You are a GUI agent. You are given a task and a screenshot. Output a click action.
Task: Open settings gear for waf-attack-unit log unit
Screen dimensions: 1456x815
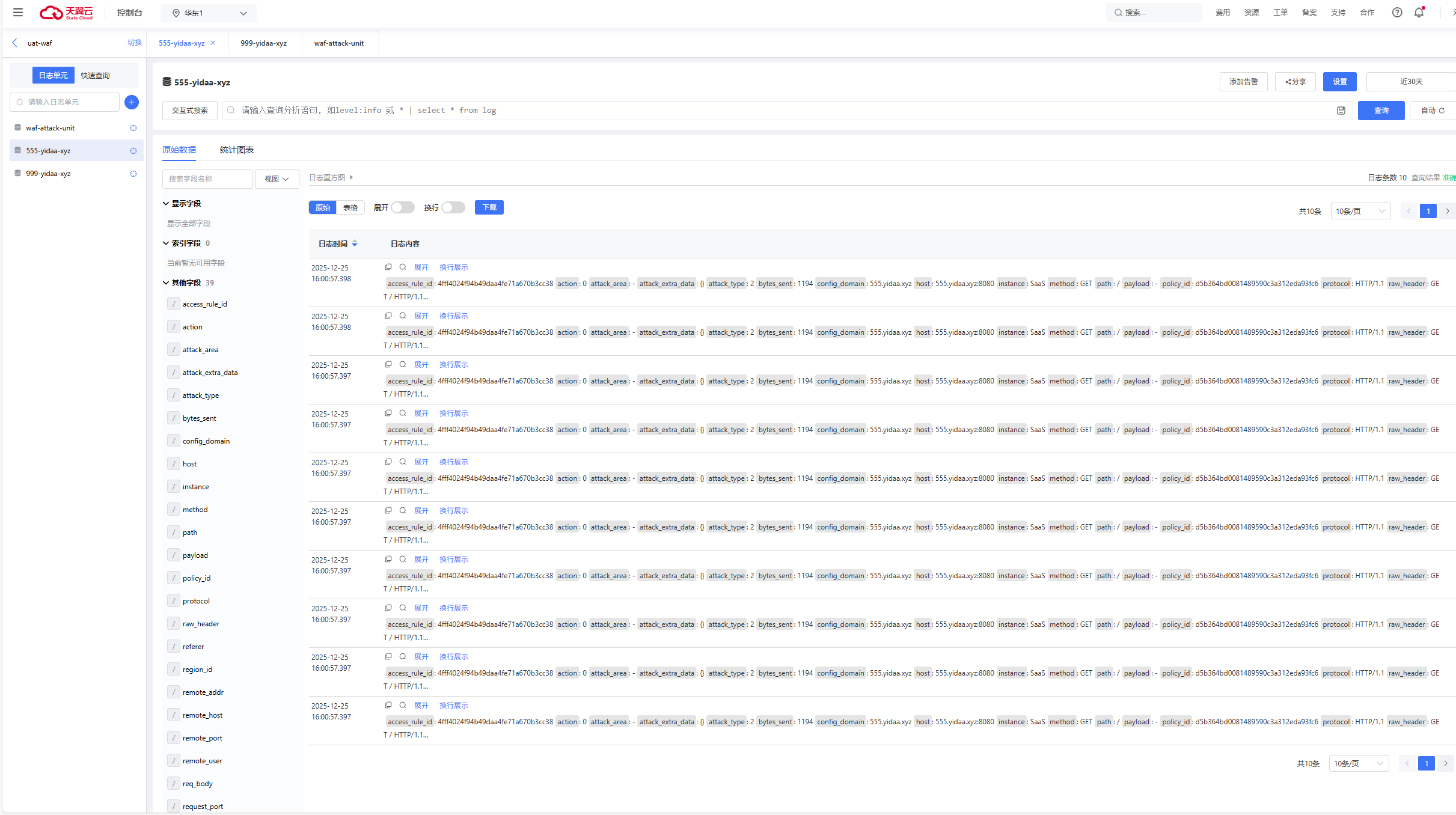coord(133,128)
